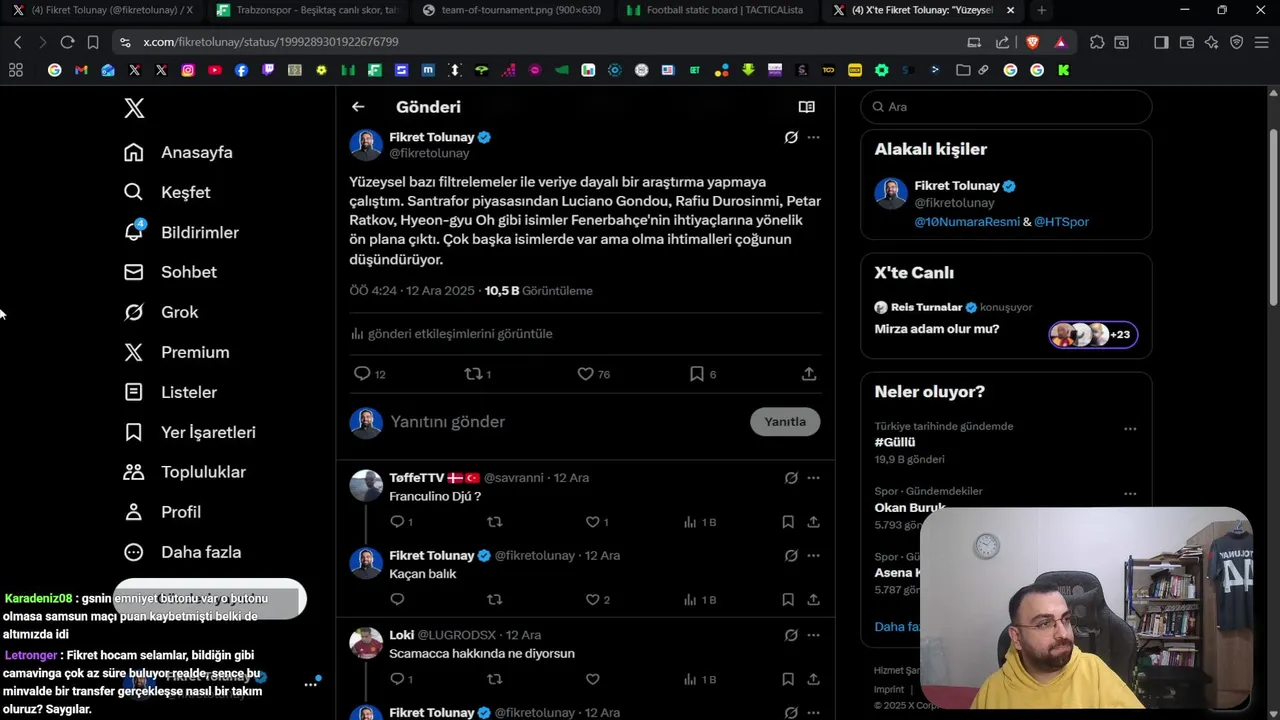Reload the page
The width and height of the screenshot is (1280, 720).
67,42
